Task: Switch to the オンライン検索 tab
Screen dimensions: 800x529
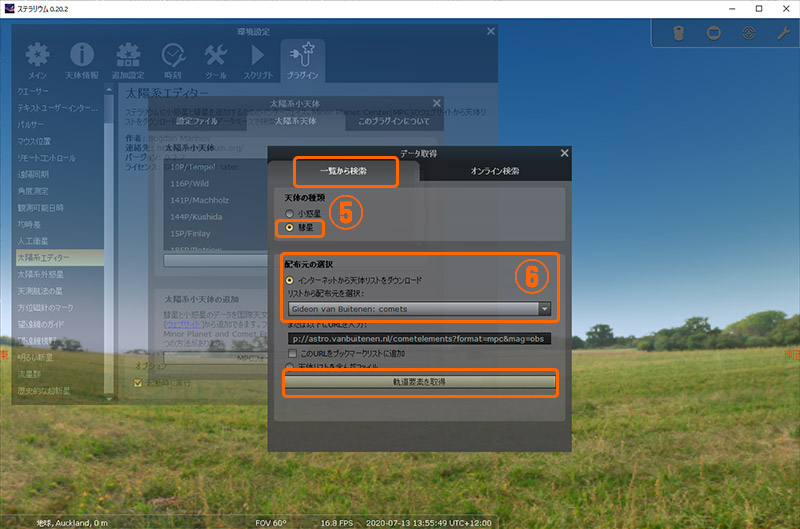Action: [495, 171]
